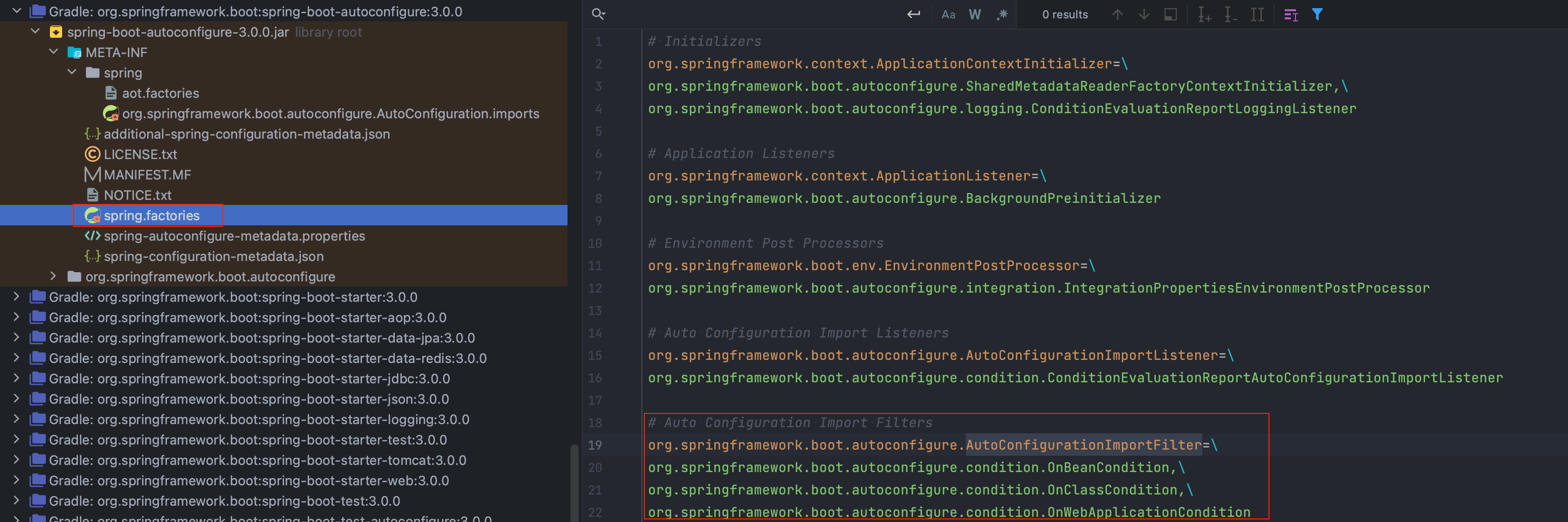Click the document icon of NOTICE.txt
The width and height of the screenshot is (1568, 522).
[93, 195]
